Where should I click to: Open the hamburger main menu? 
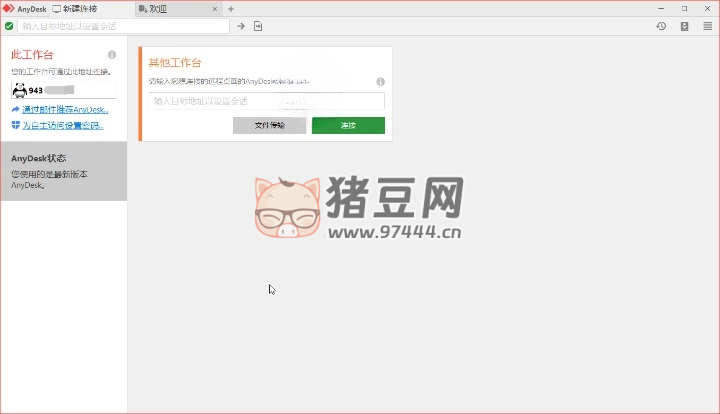[707, 26]
